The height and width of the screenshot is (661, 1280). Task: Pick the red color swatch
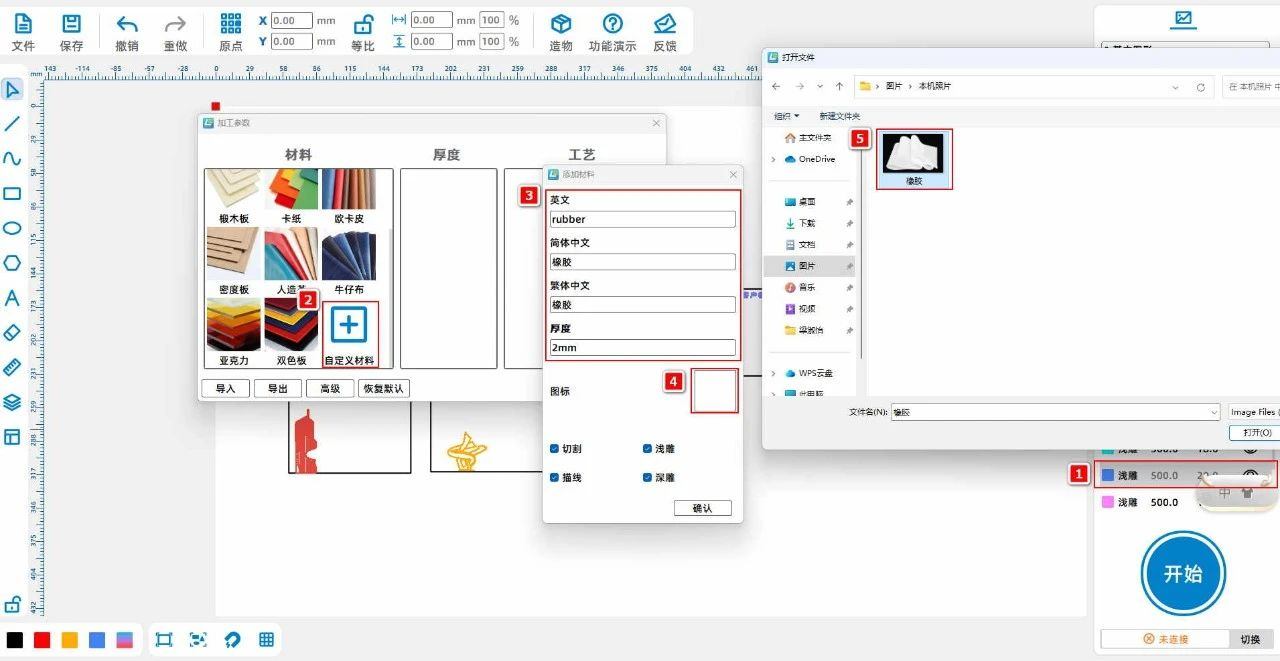tap(42, 640)
